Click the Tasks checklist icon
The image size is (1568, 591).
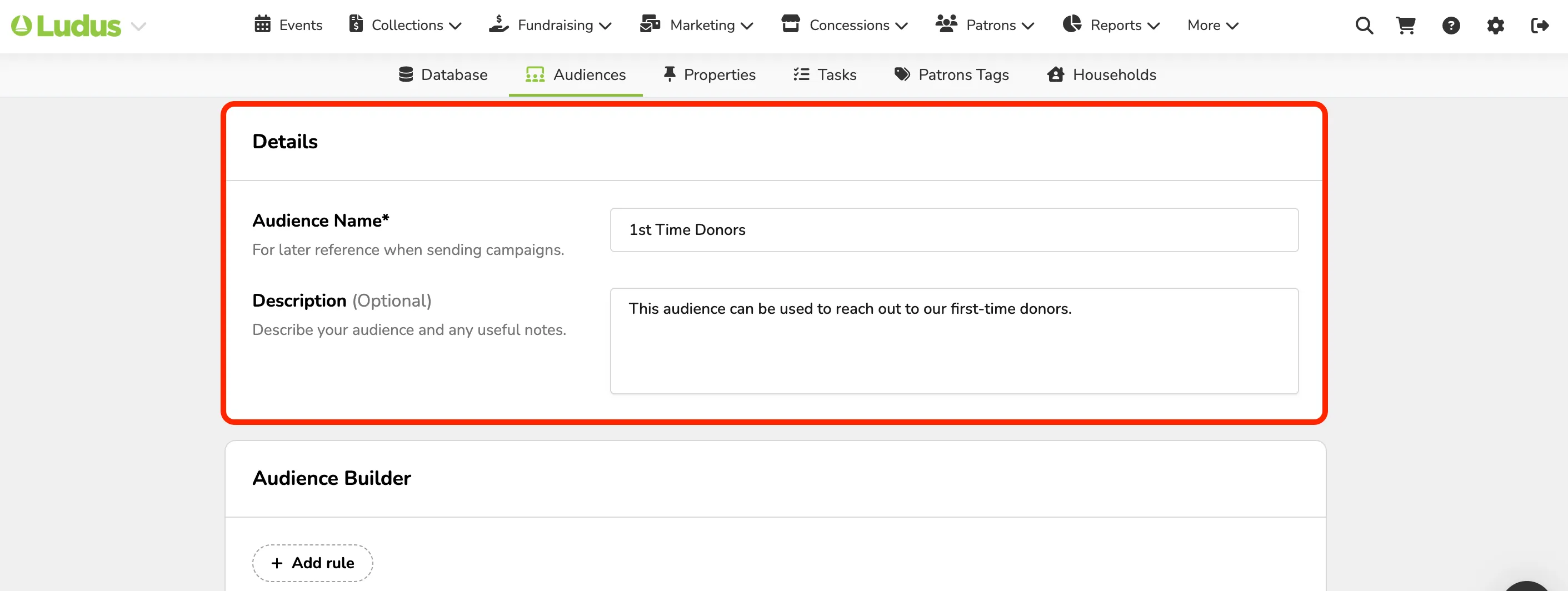(801, 74)
